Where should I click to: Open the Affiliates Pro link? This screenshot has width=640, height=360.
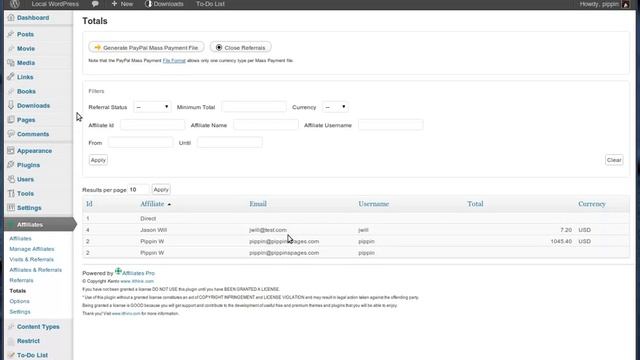(138, 273)
